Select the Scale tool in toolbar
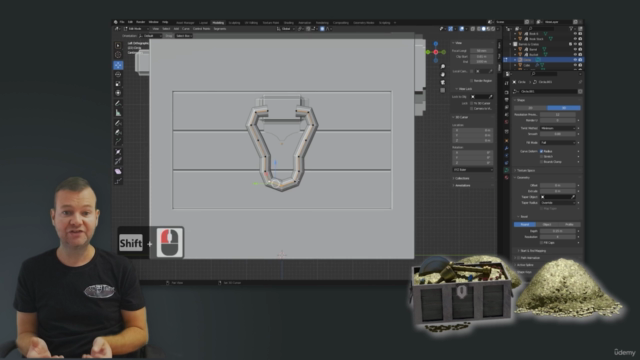 tap(118, 84)
